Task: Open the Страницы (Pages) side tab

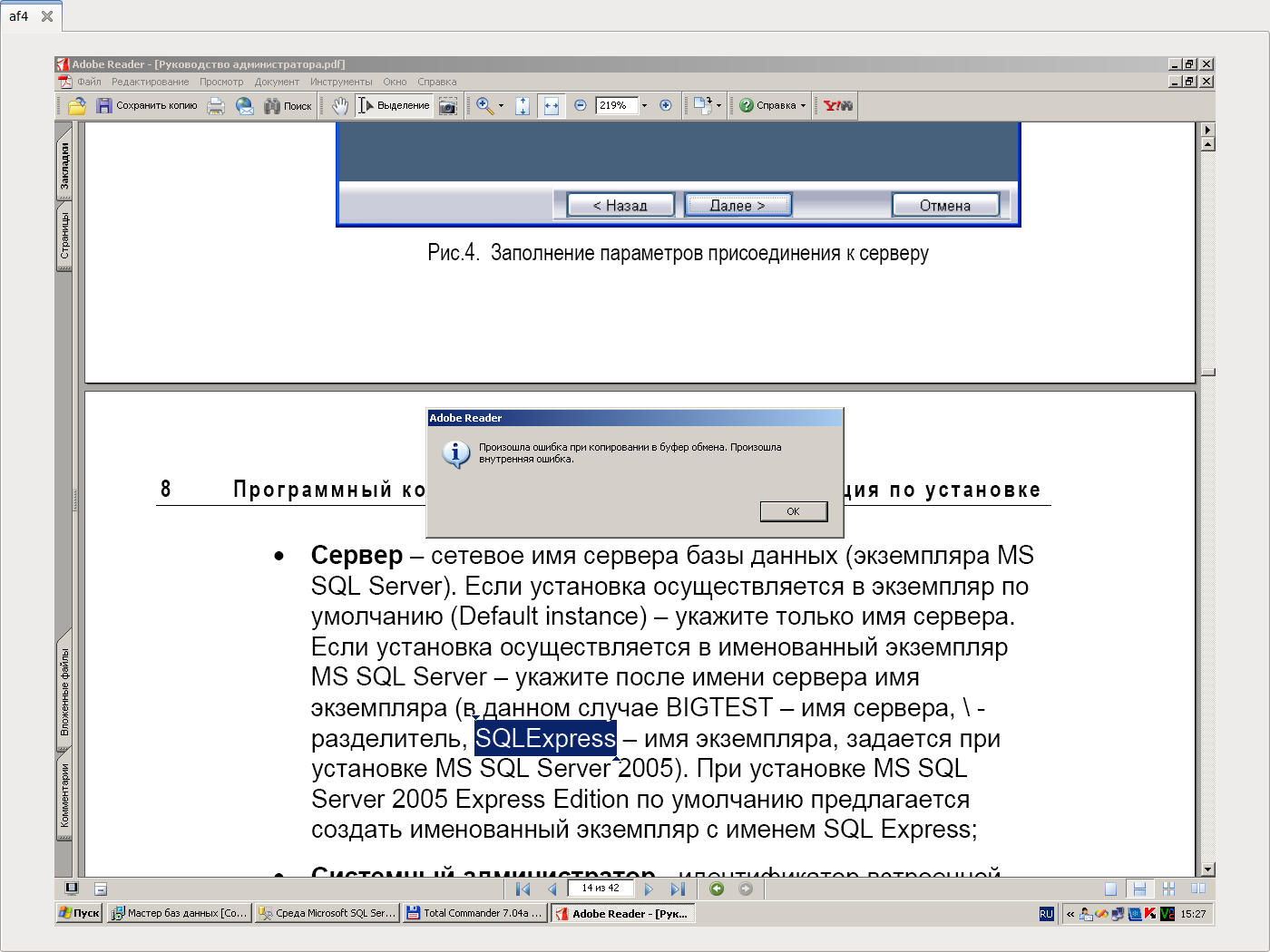Action: point(64,236)
